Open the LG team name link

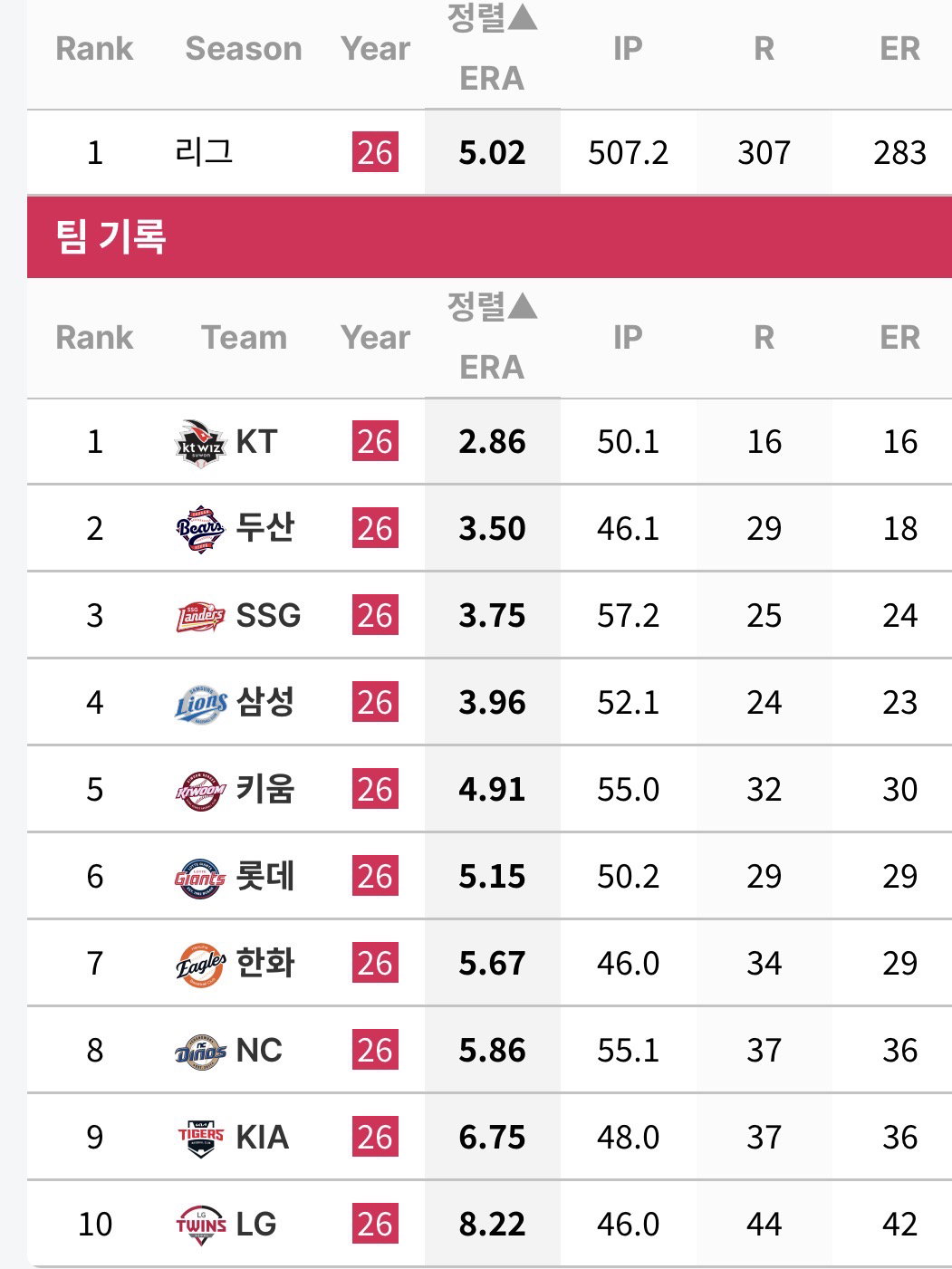[256, 1225]
